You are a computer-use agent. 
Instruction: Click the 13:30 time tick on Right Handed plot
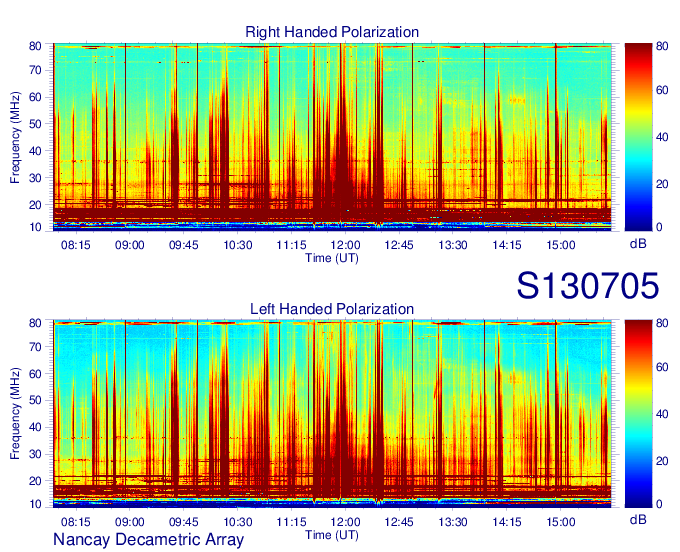(453, 245)
